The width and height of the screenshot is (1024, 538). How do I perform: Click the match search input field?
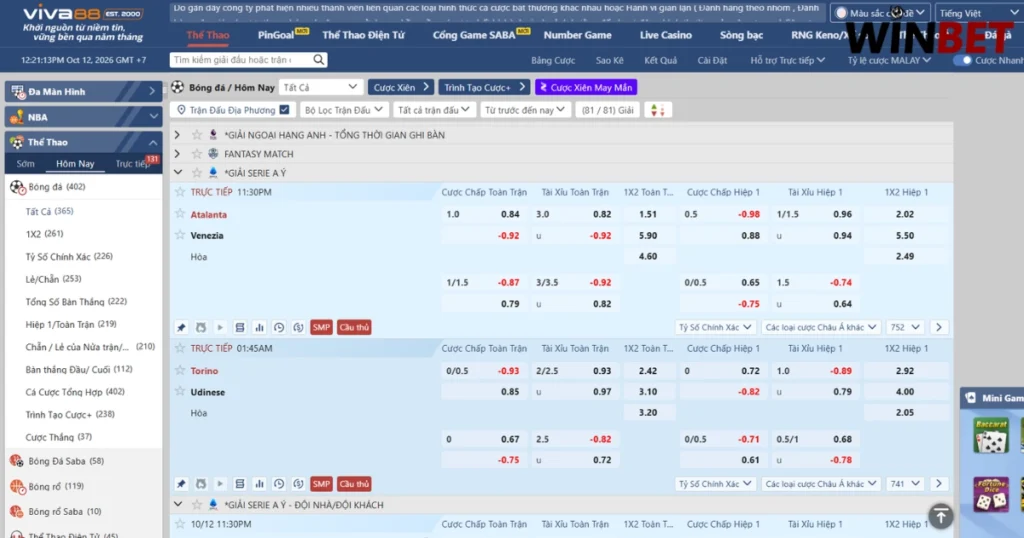(240, 60)
